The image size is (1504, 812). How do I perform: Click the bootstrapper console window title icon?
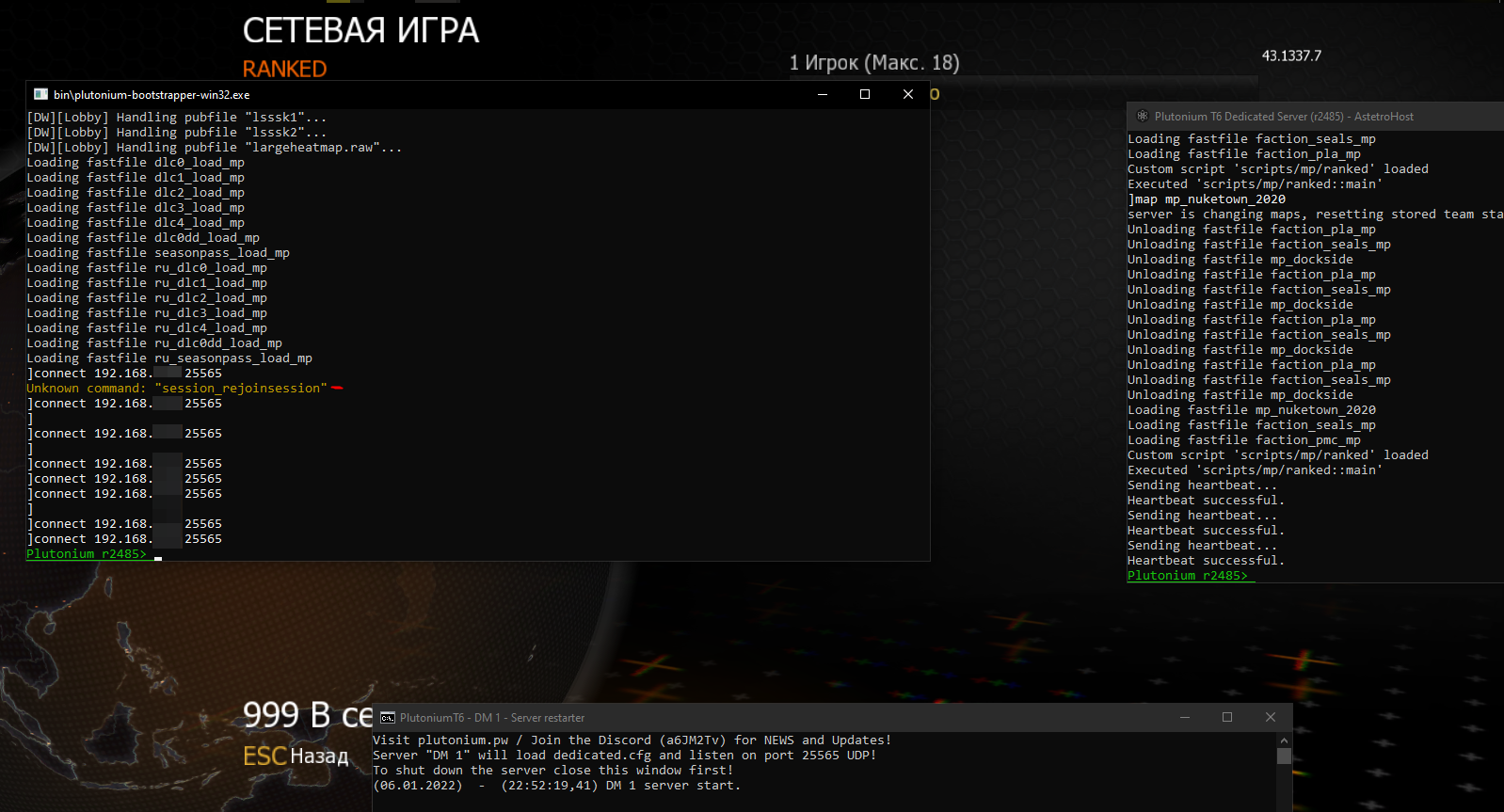pos(40,94)
